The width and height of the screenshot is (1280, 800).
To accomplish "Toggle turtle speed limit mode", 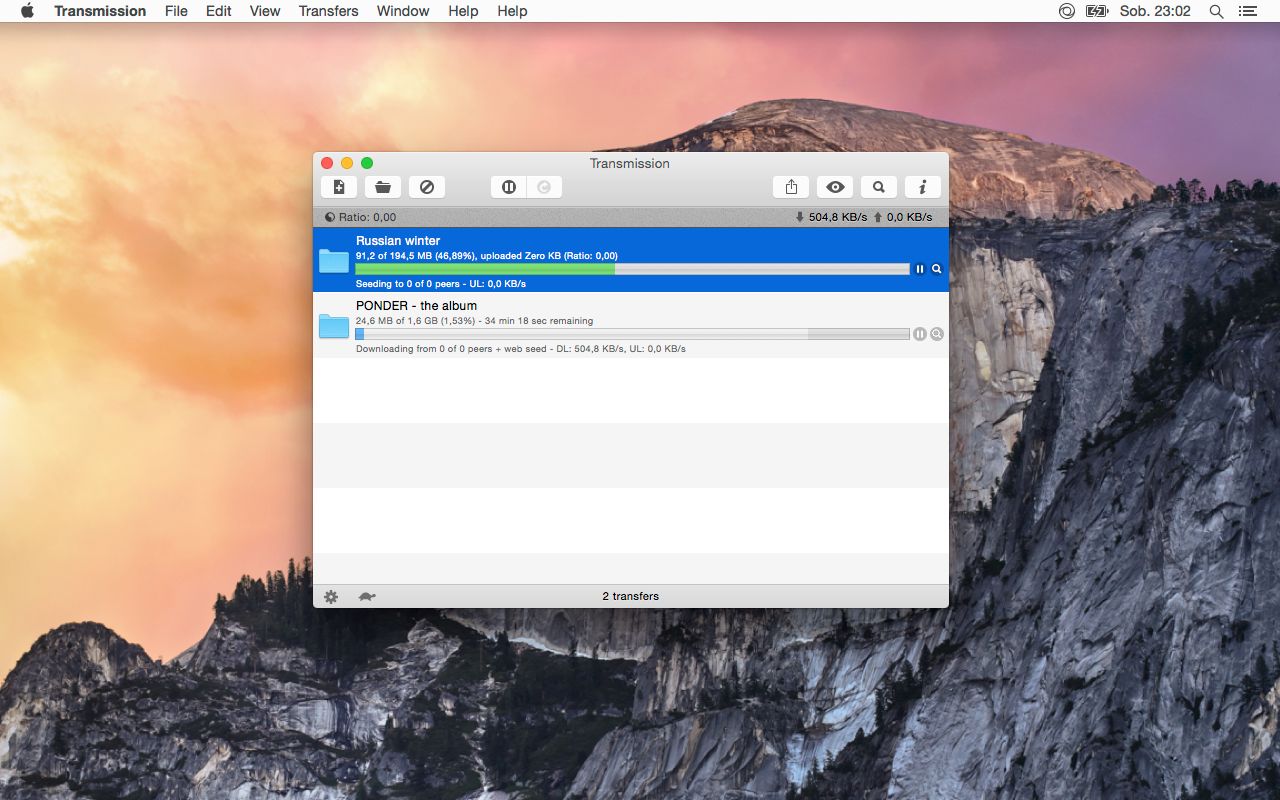I will pyautogui.click(x=367, y=597).
